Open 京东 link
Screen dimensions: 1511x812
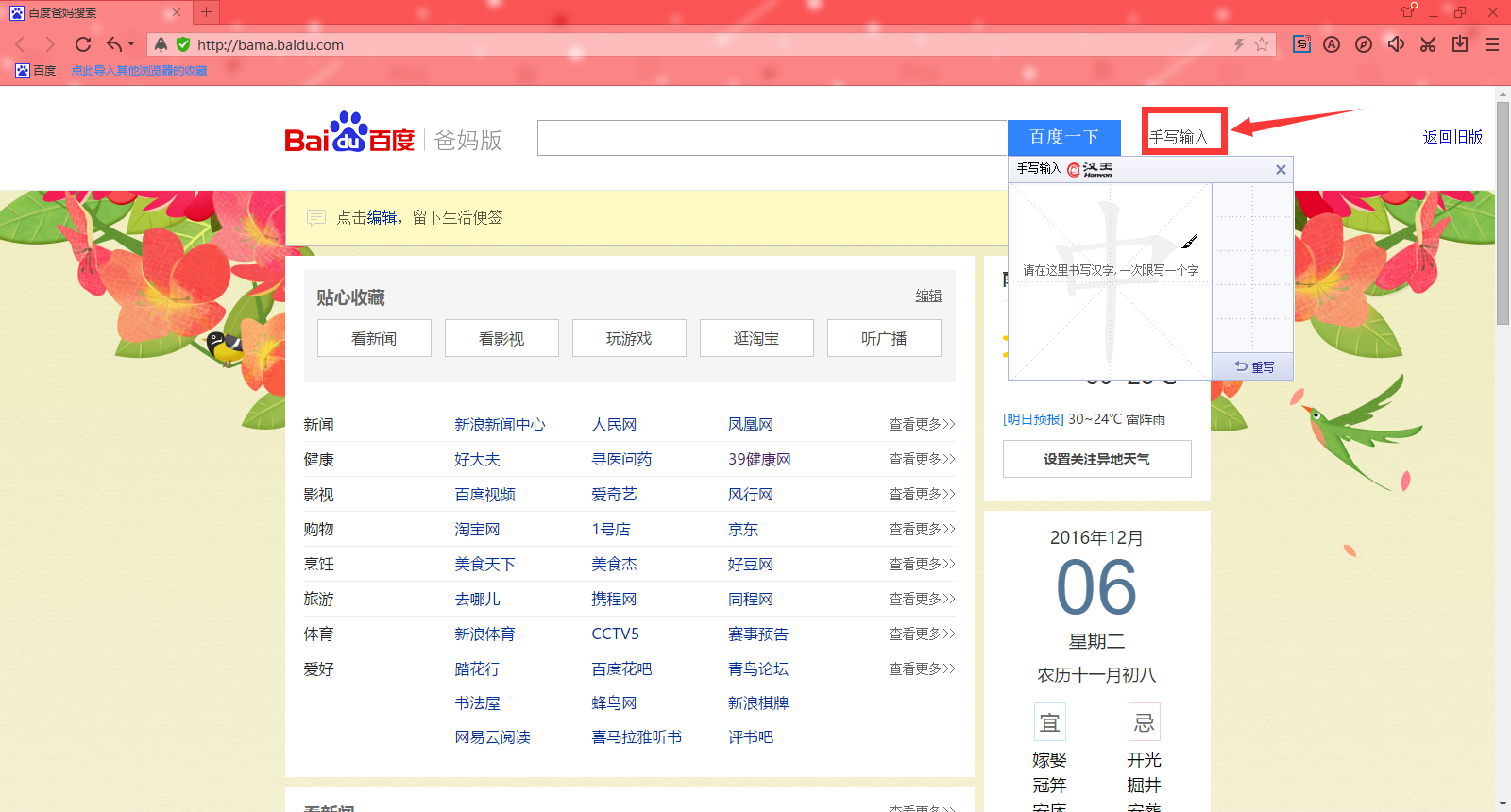coord(743,530)
